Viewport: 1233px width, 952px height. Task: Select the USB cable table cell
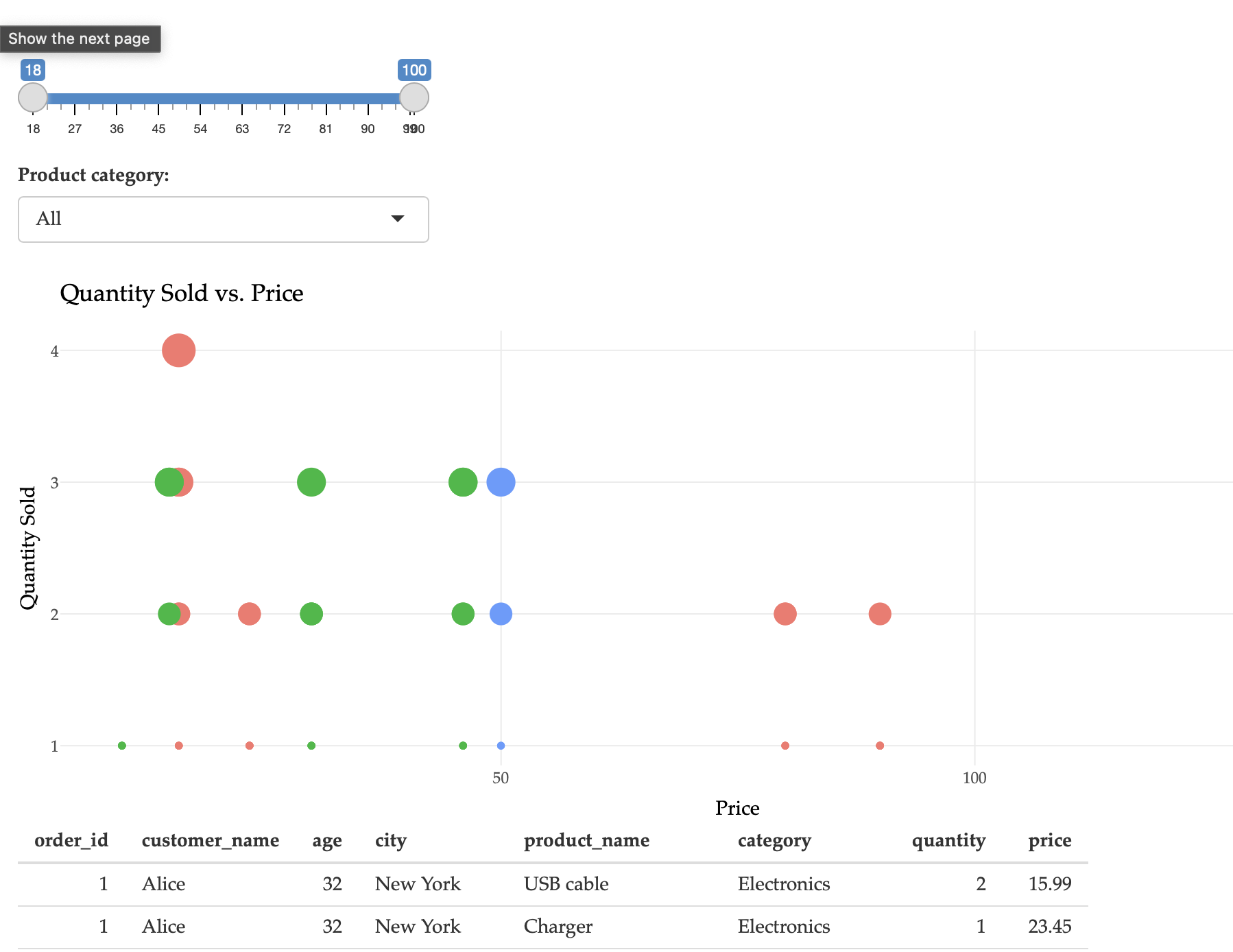click(x=566, y=884)
